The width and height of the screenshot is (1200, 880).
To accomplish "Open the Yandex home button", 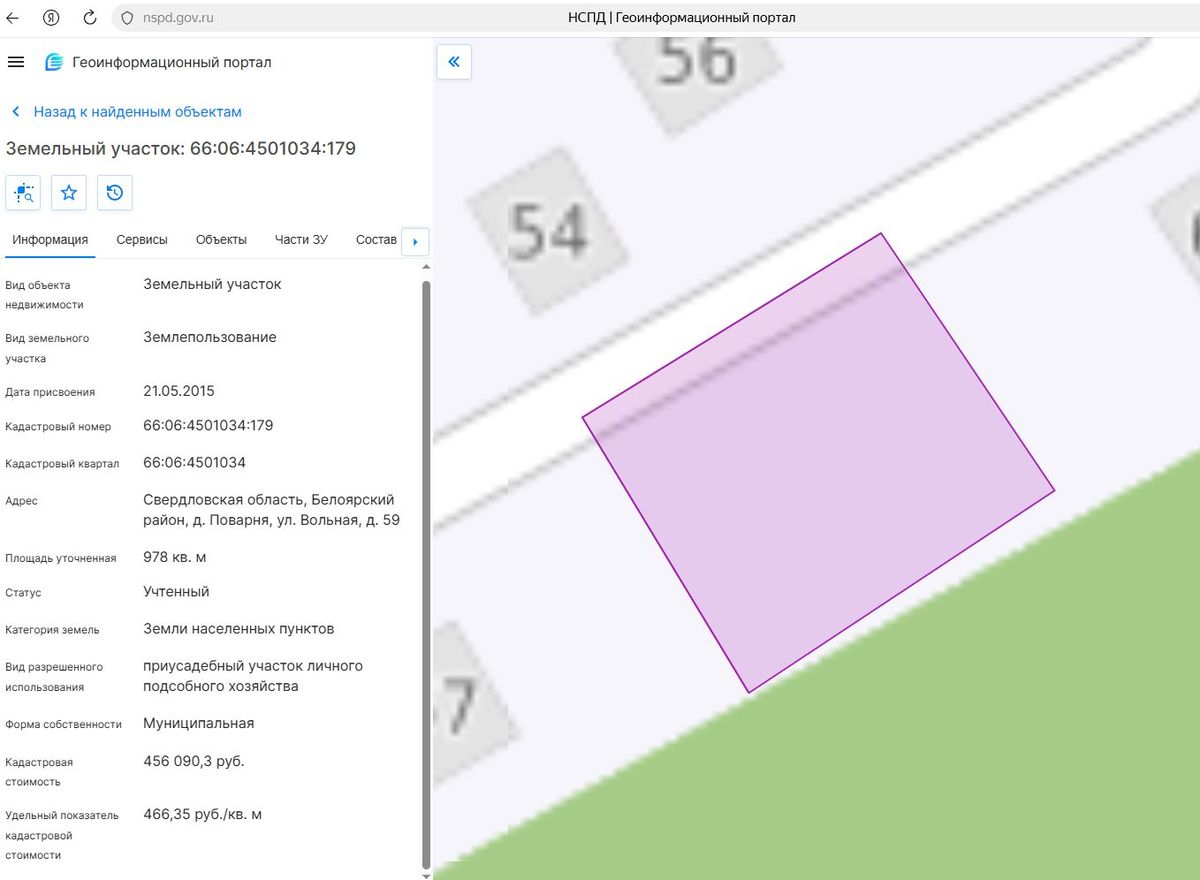I will pos(52,18).
